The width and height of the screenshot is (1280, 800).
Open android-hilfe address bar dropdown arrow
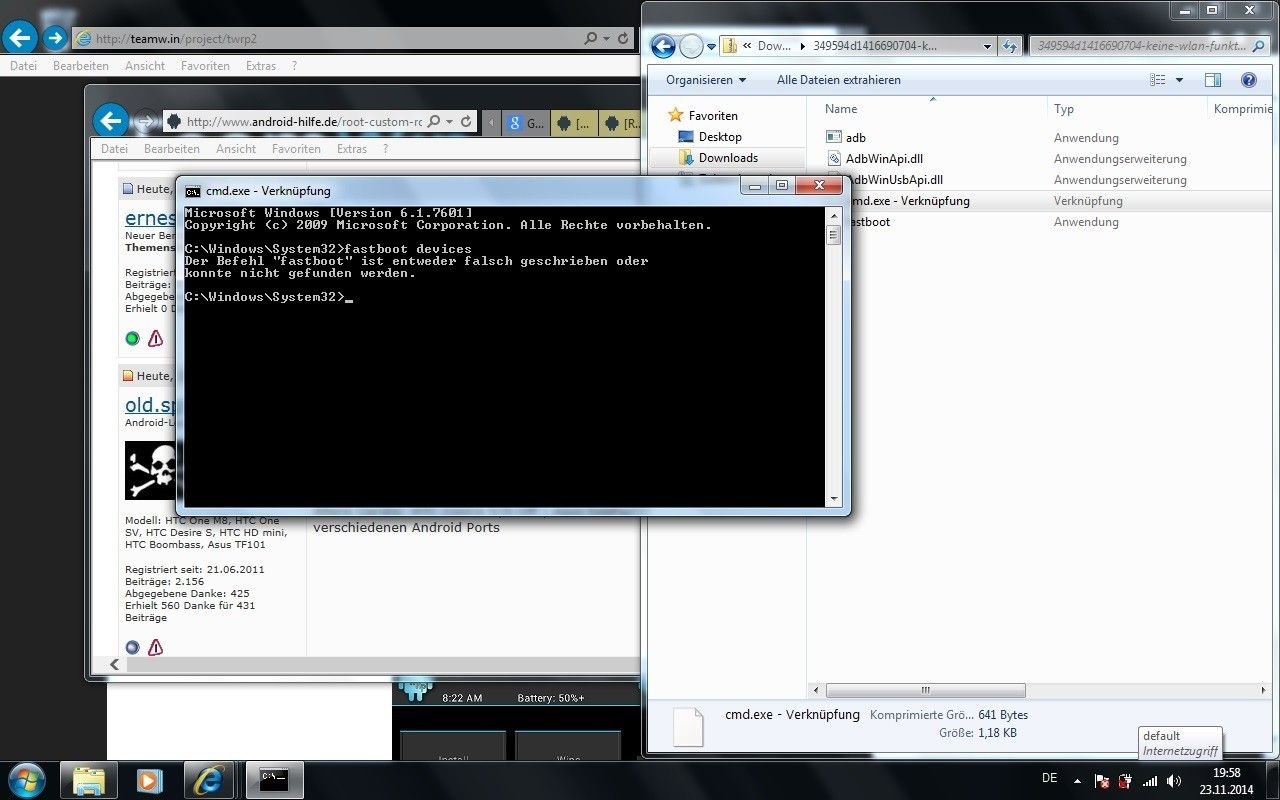tap(449, 122)
